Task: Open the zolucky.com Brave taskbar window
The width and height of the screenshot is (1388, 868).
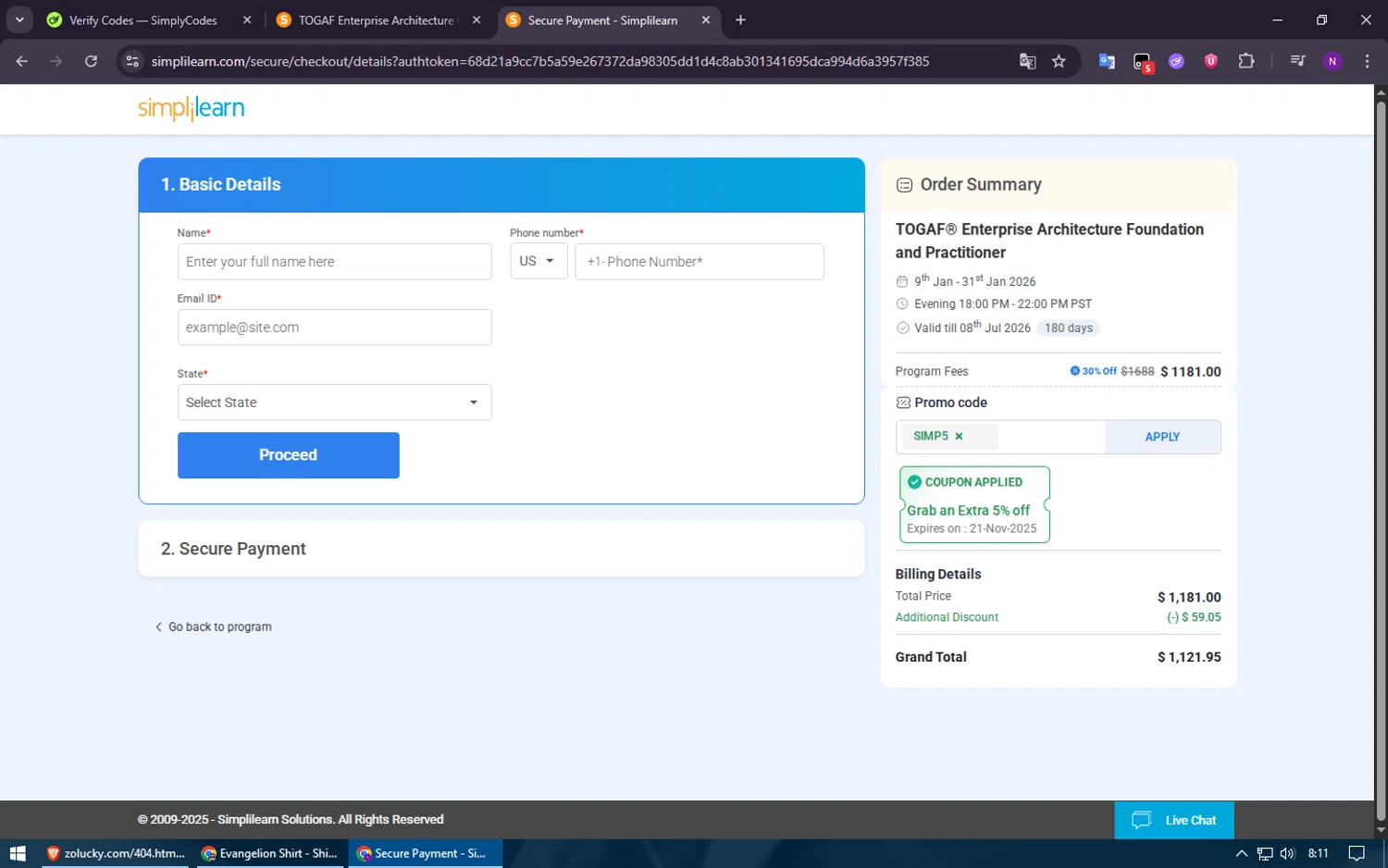Action: pos(117,853)
